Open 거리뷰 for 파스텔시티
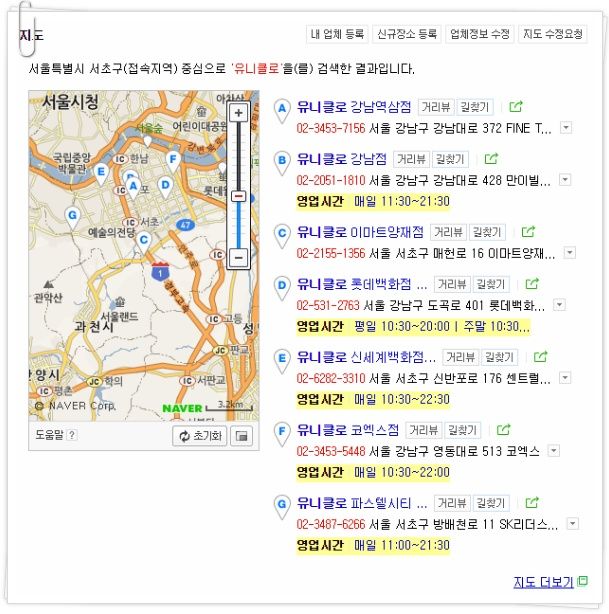This screenshot has height=614, width=609. tap(452, 503)
